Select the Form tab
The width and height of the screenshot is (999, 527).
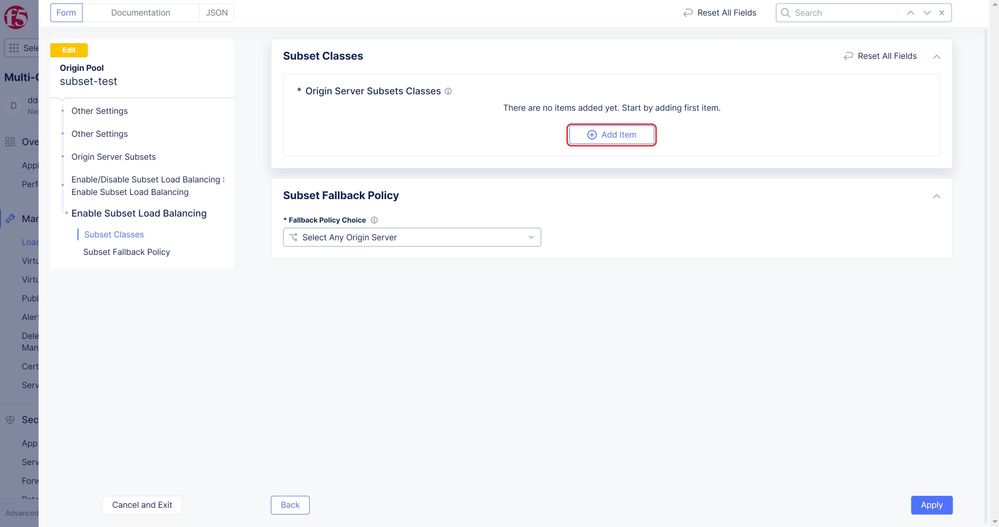tap(66, 13)
